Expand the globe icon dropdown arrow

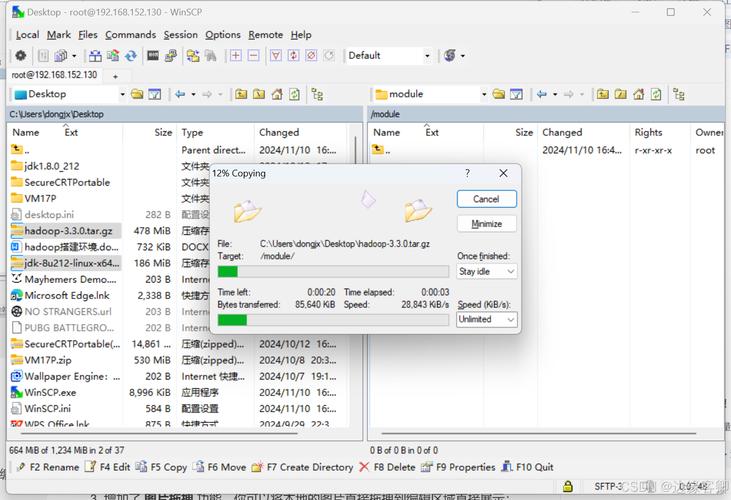pos(462,56)
